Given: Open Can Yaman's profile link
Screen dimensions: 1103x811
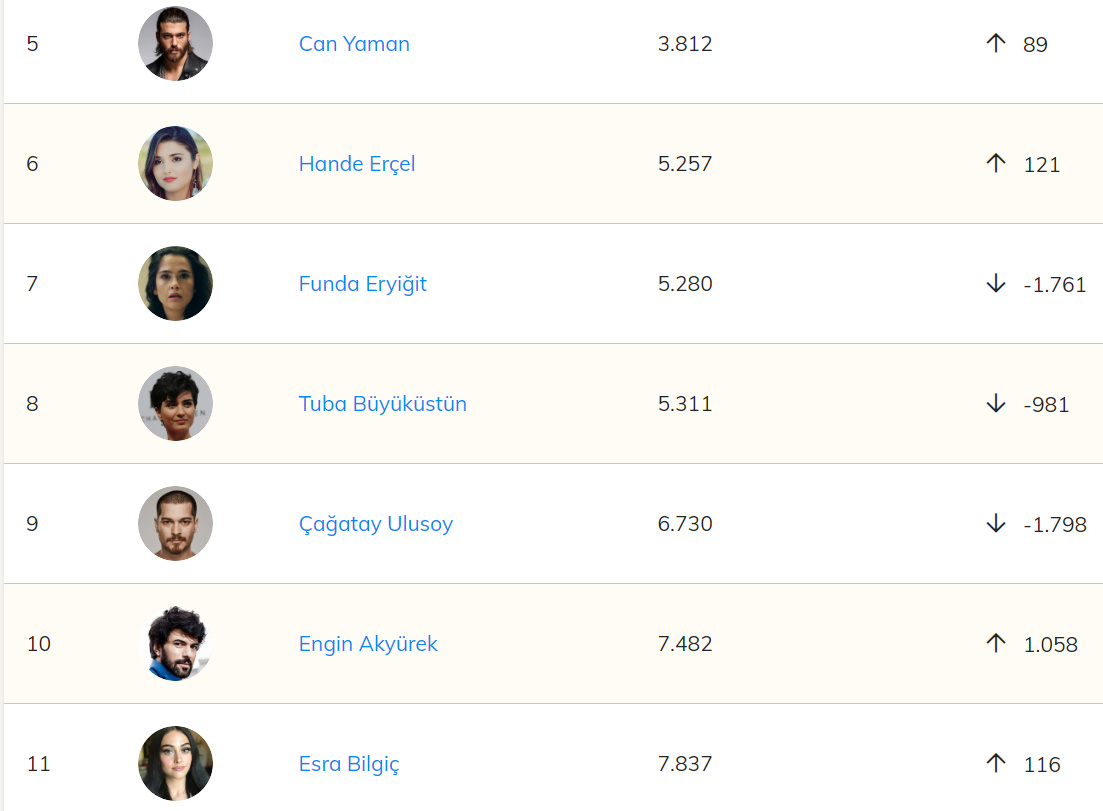Looking at the screenshot, I should [x=354, y=44].
